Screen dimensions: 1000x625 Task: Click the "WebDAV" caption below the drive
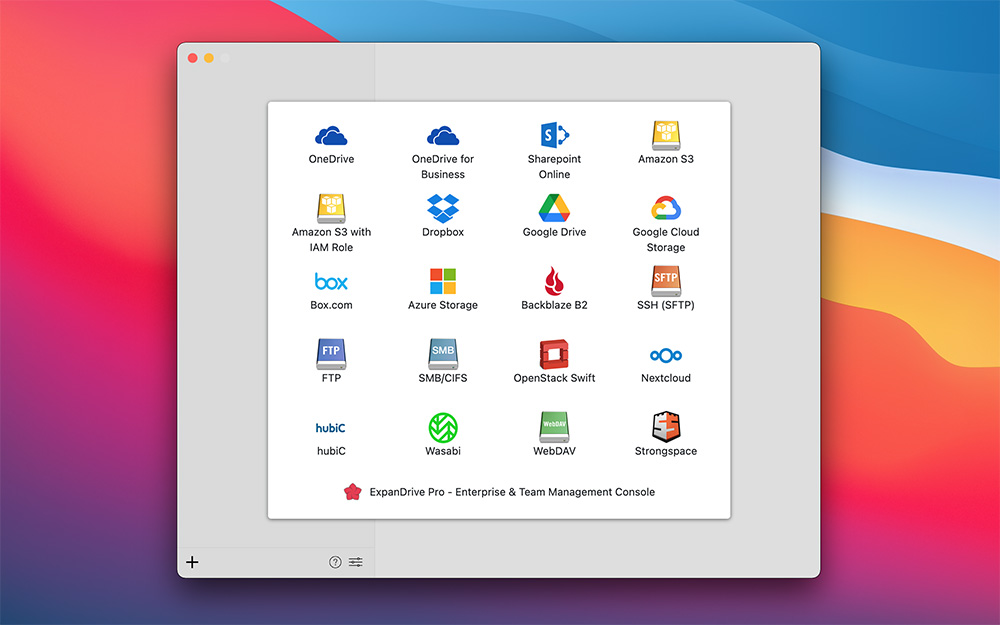pos(554,451)
